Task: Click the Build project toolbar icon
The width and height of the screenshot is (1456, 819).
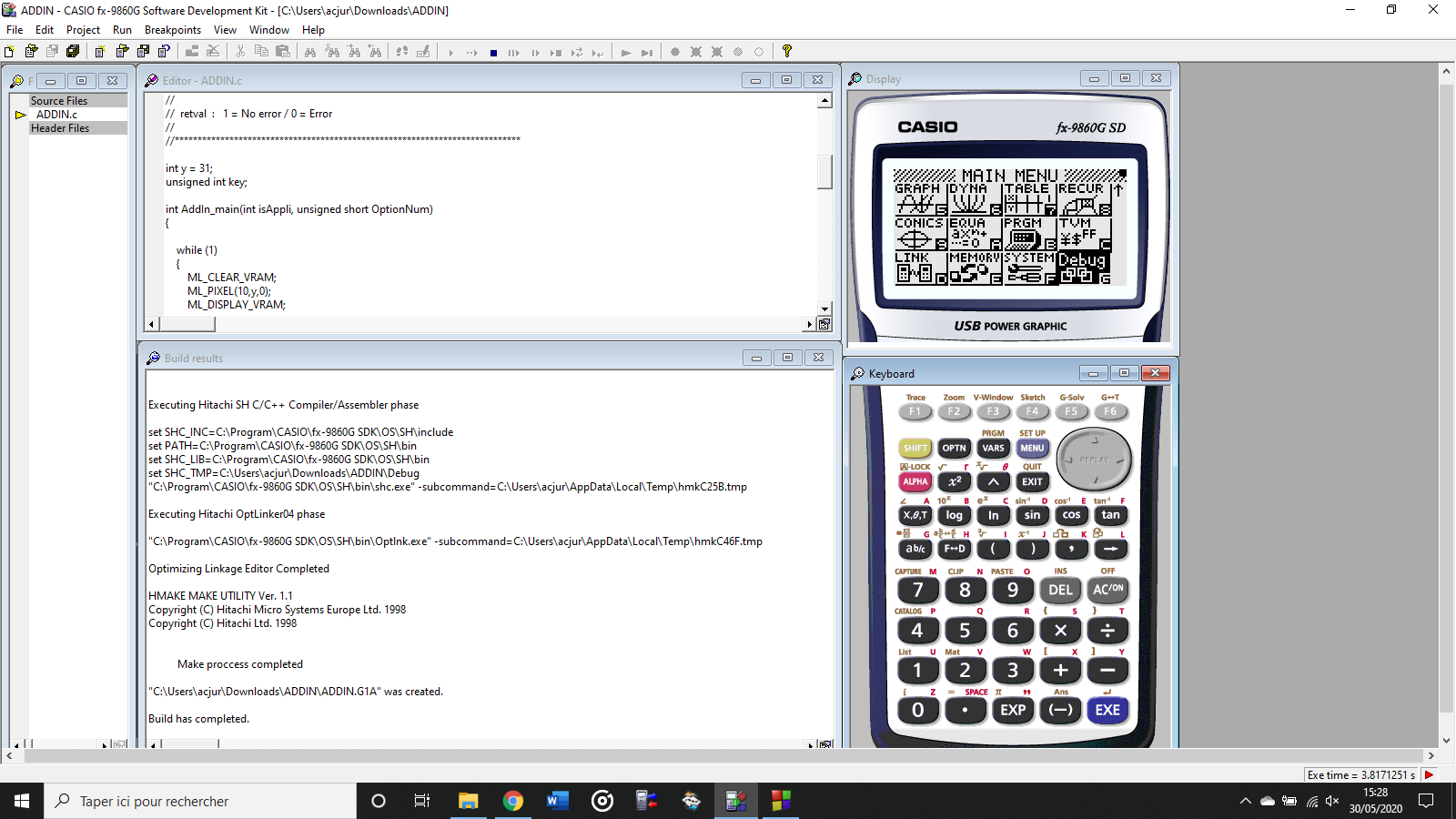Action: 192,52
